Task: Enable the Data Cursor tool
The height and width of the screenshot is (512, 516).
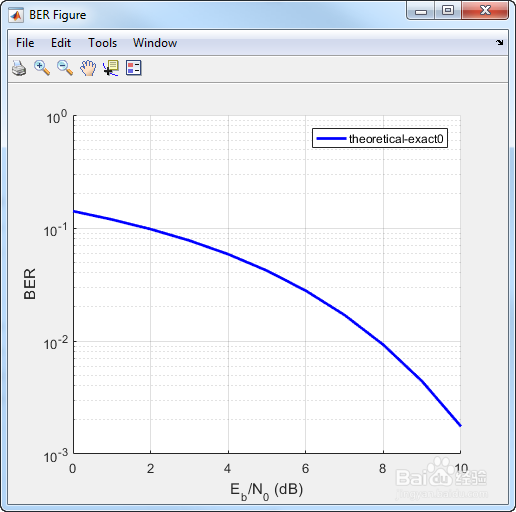Action: point(111,68)
